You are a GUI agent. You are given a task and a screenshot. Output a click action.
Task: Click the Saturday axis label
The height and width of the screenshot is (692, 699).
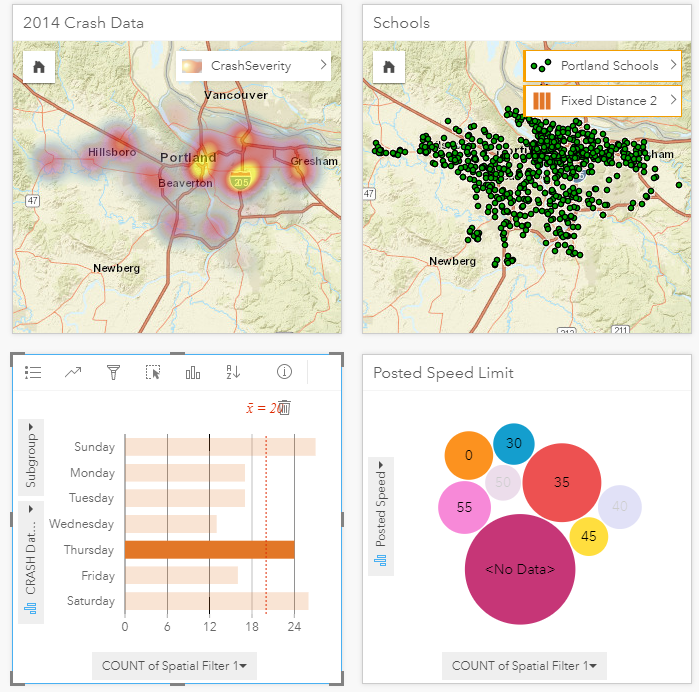tap(91, 601)
